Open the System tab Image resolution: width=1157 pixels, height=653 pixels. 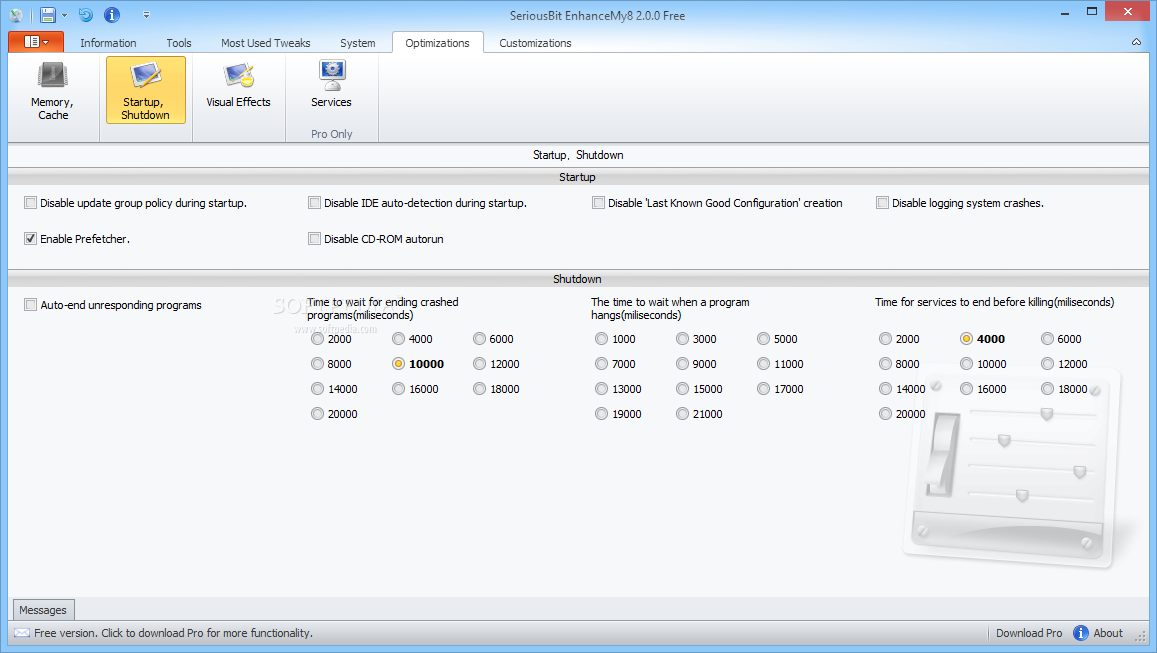tap(358, 43)
